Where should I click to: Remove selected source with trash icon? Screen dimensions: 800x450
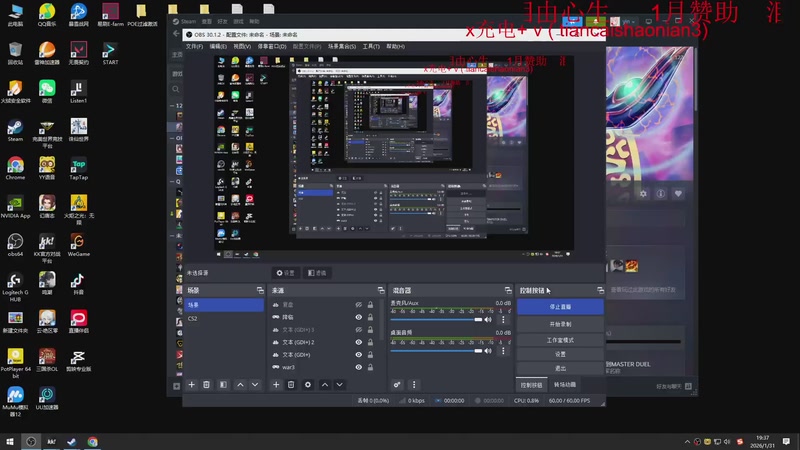coord(292,384)
